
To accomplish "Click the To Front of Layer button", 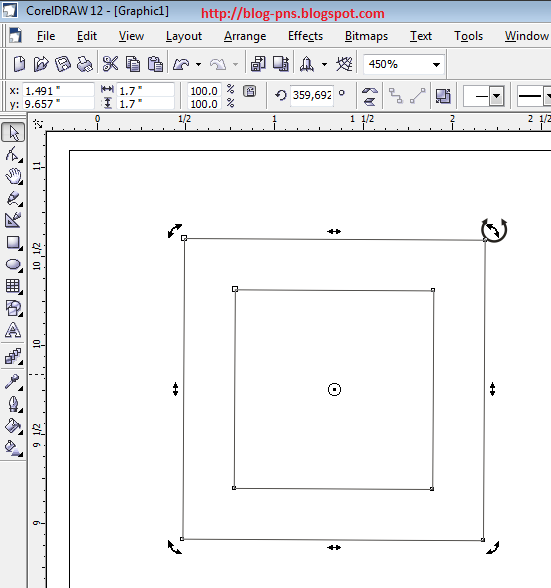I will (443, 96).
